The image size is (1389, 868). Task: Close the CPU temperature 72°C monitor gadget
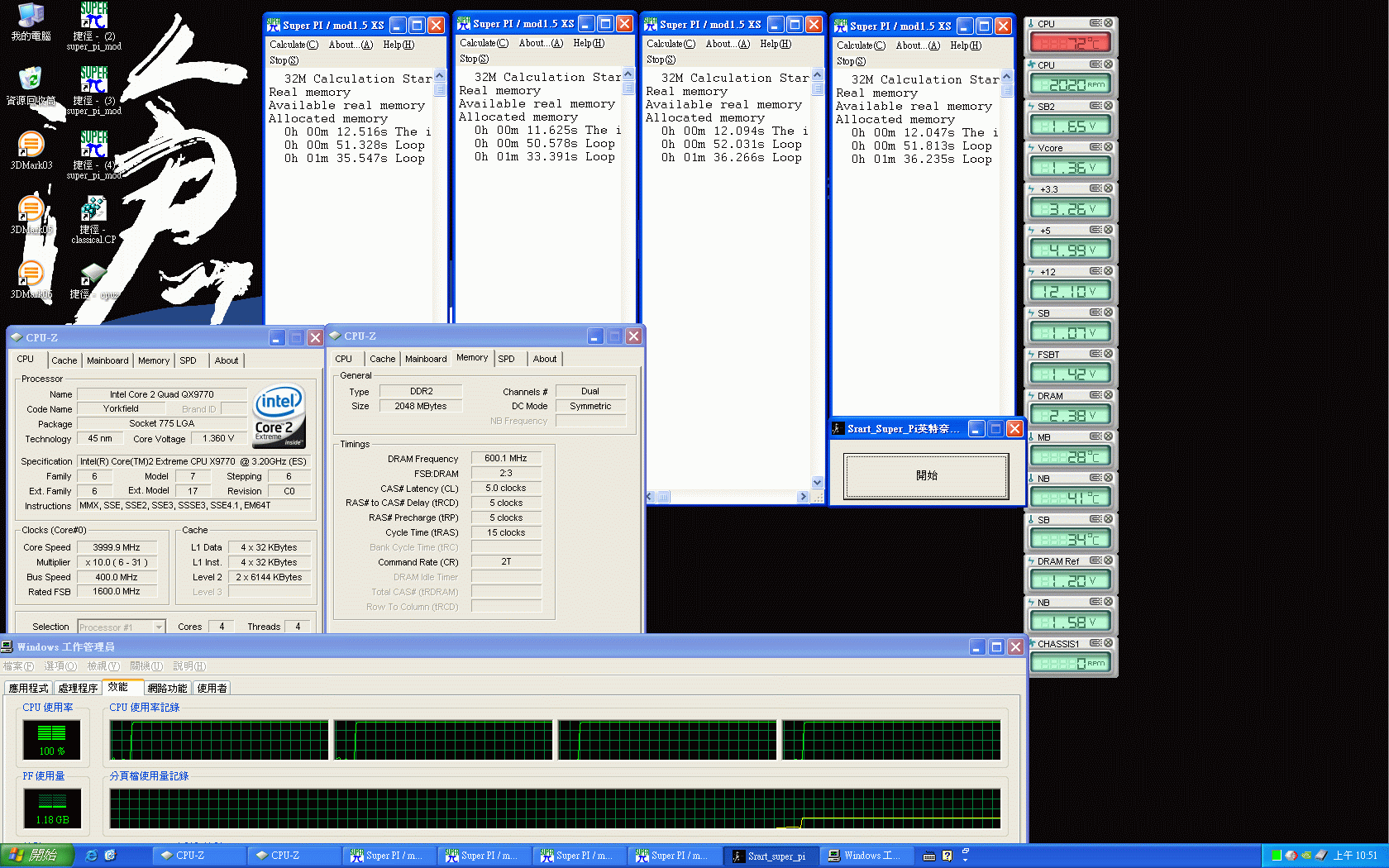point(1108,23)
